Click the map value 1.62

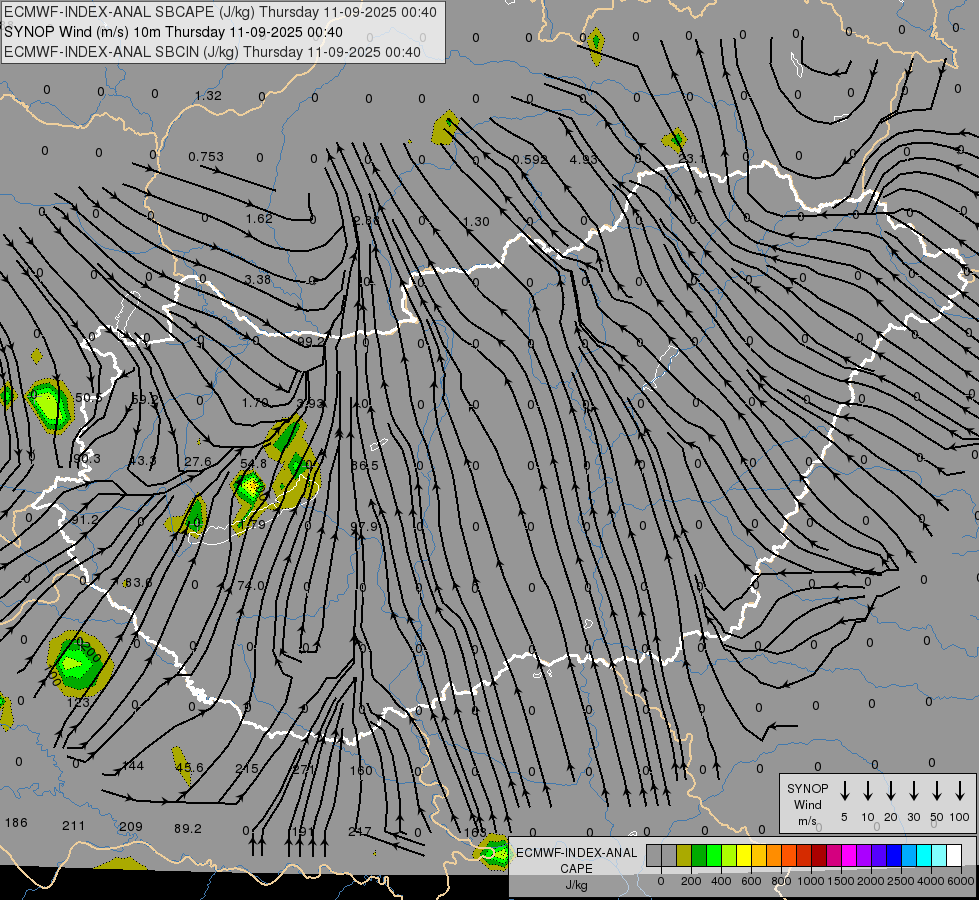click(259, 219)
